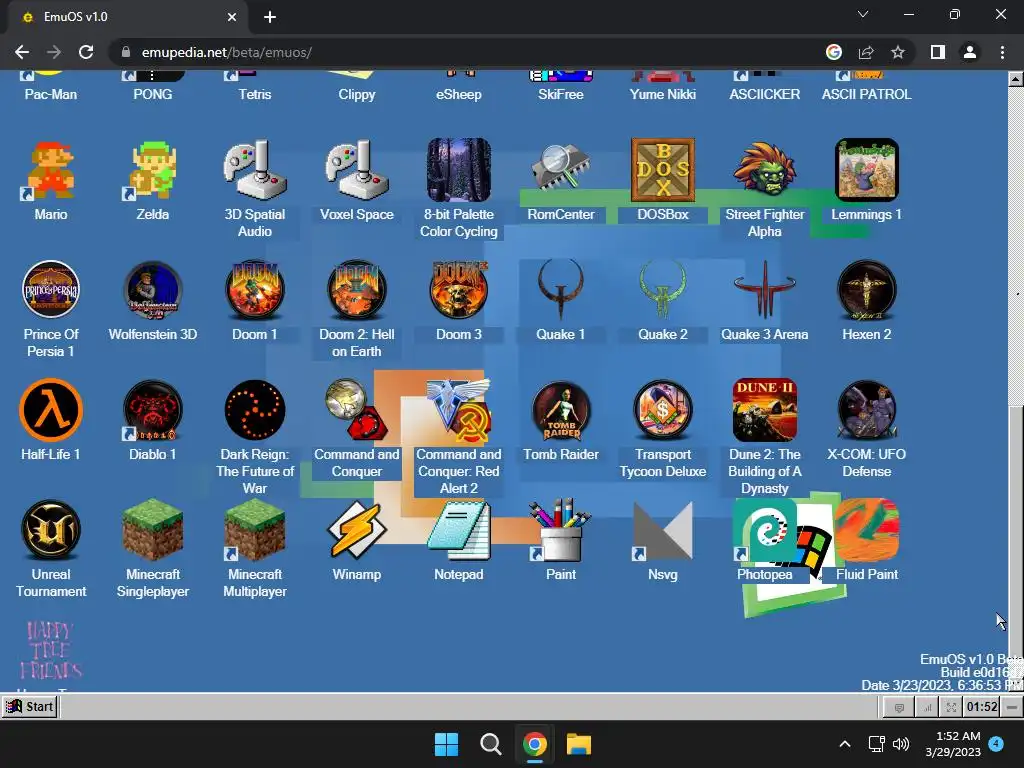Launch the Winamp lightning icon
Screen dimensions: 1024x768
tap(357, 531)
